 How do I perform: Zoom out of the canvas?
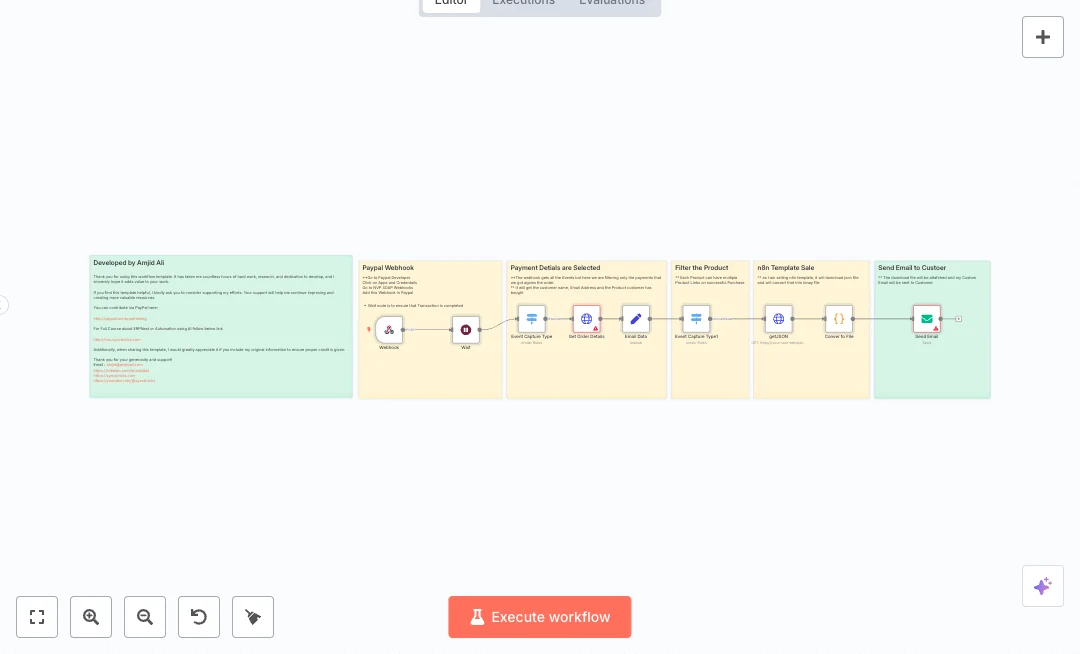coord(145,617)
